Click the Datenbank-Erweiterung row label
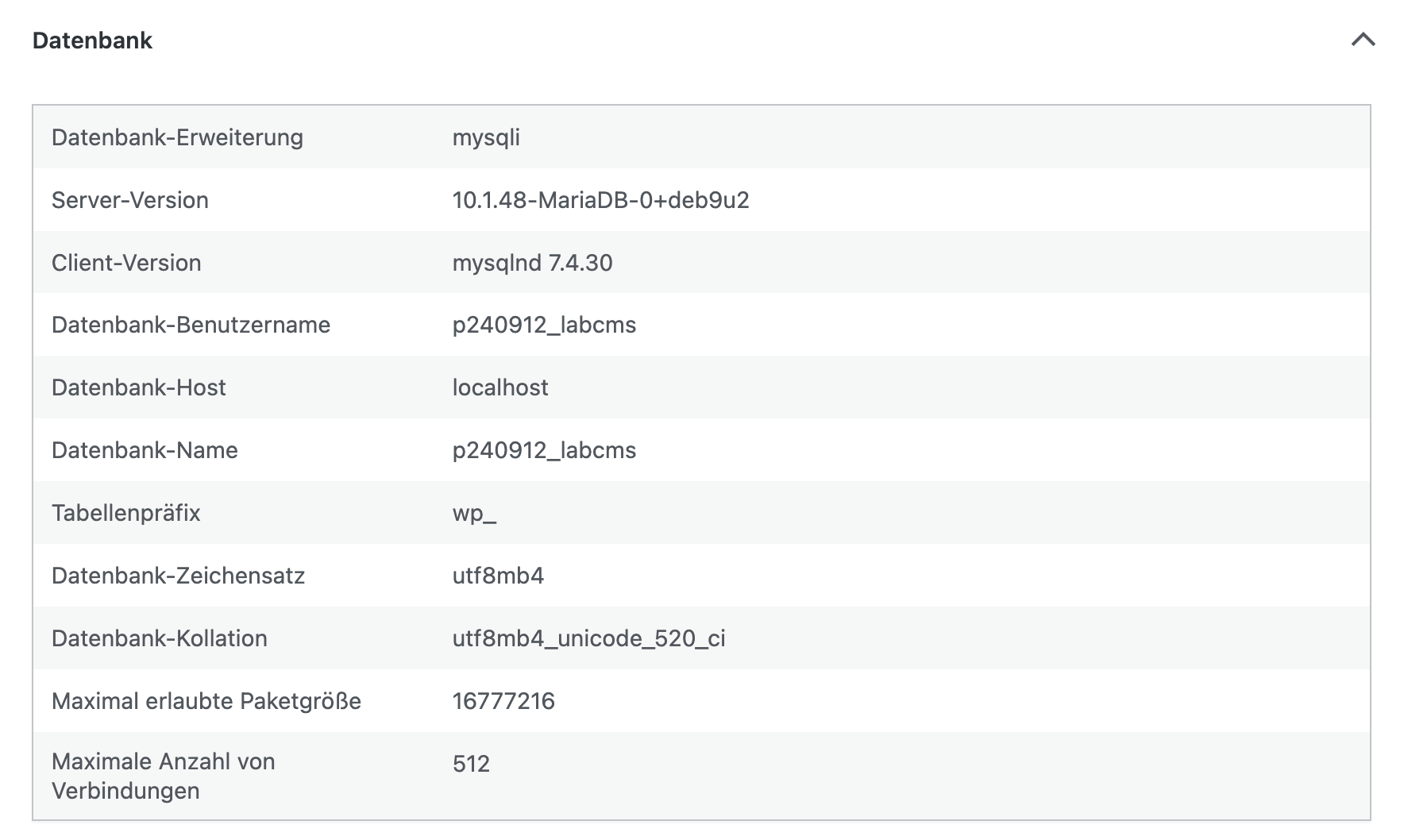 click(177, 137)
